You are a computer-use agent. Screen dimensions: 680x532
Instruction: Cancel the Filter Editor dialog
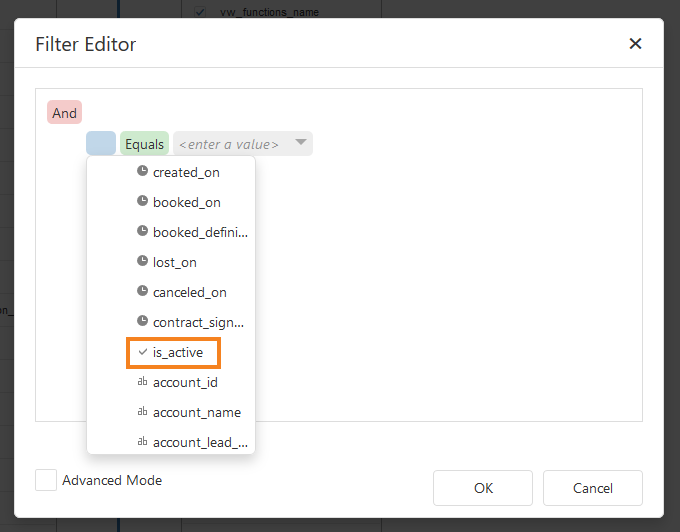point(593,488)
